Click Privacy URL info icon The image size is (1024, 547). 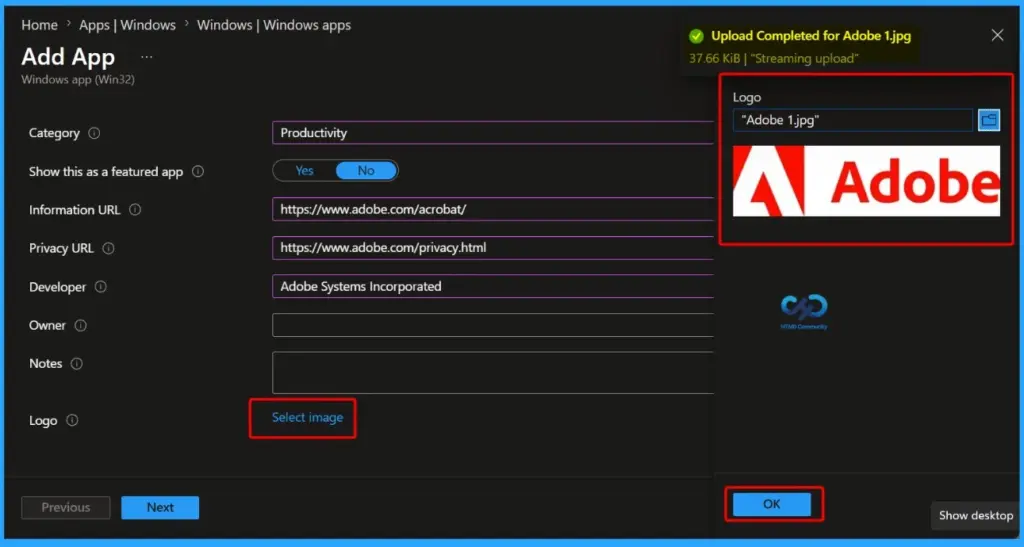[x=108, y=249]
